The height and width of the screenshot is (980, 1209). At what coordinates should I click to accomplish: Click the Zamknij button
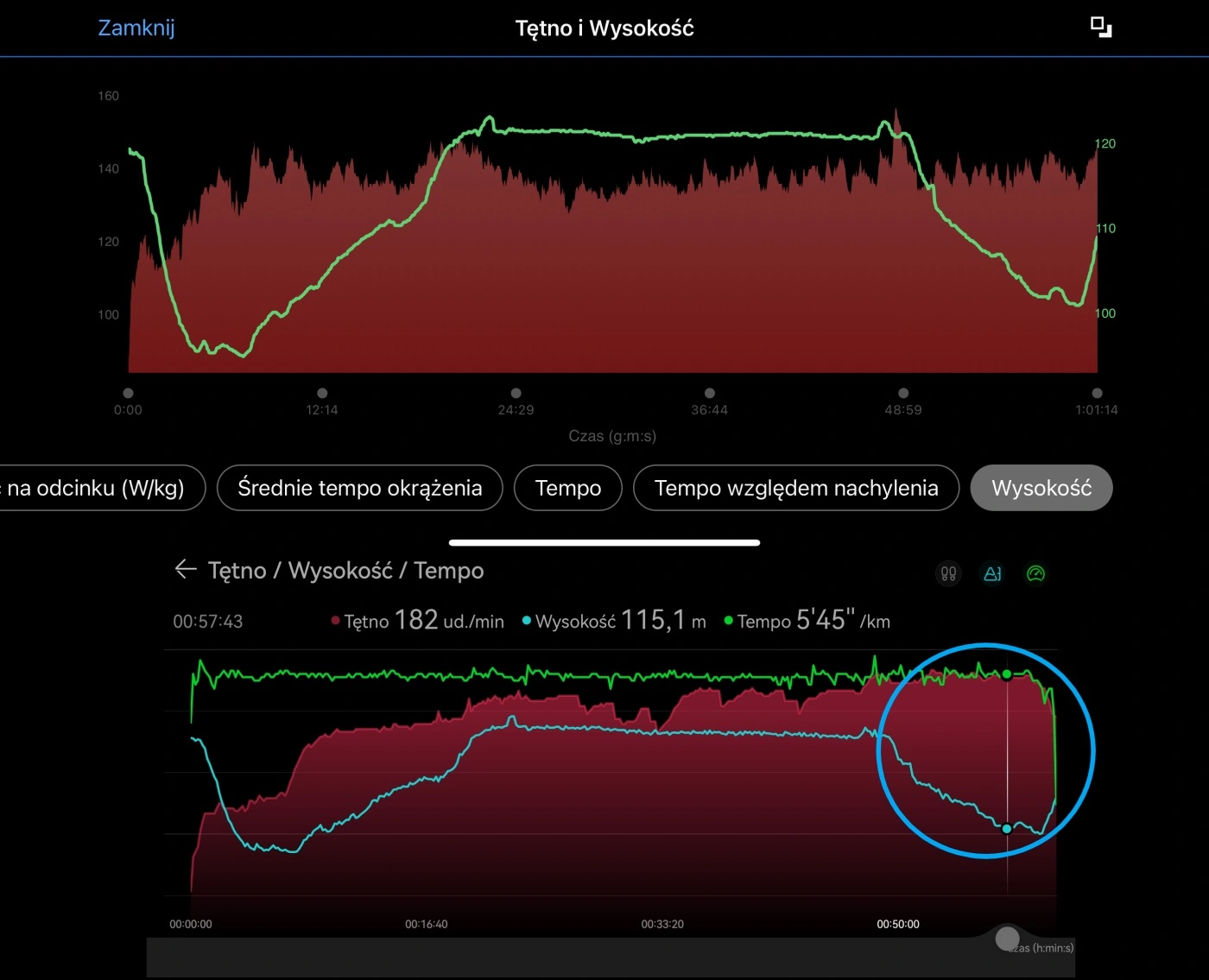coord(136,27)
